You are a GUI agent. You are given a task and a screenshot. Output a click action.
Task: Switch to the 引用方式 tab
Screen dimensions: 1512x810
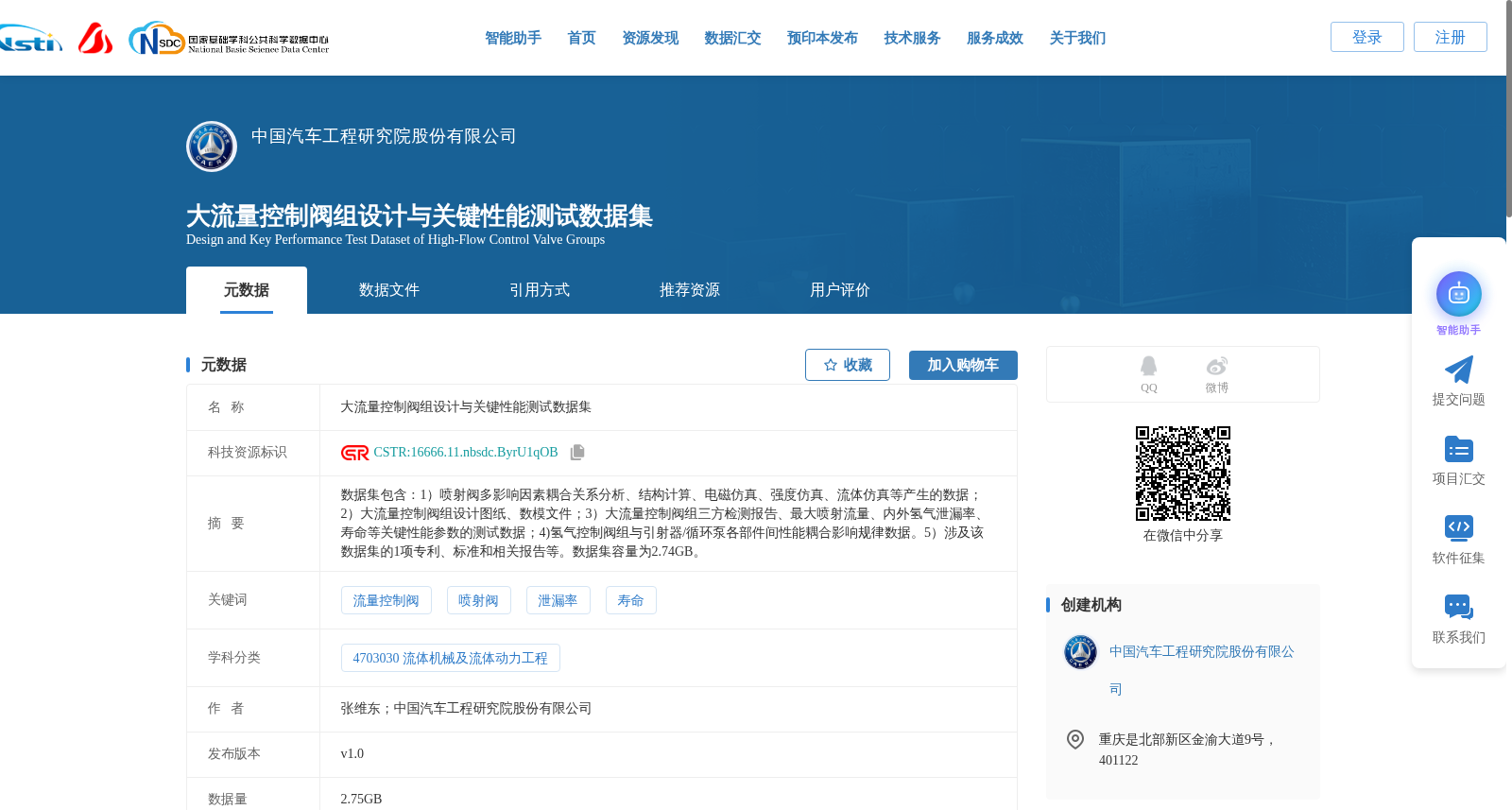click(x=540, y=290)
